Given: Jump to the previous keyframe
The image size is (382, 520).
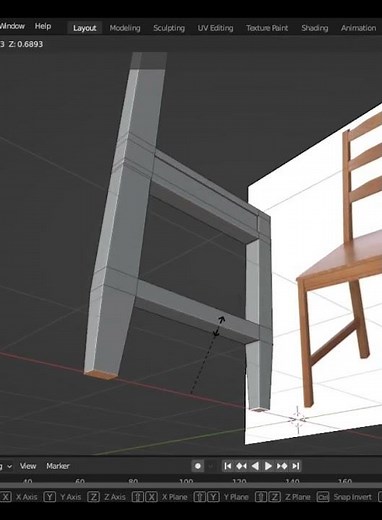Looking at the screenshot, I should (x=241, y=466).
